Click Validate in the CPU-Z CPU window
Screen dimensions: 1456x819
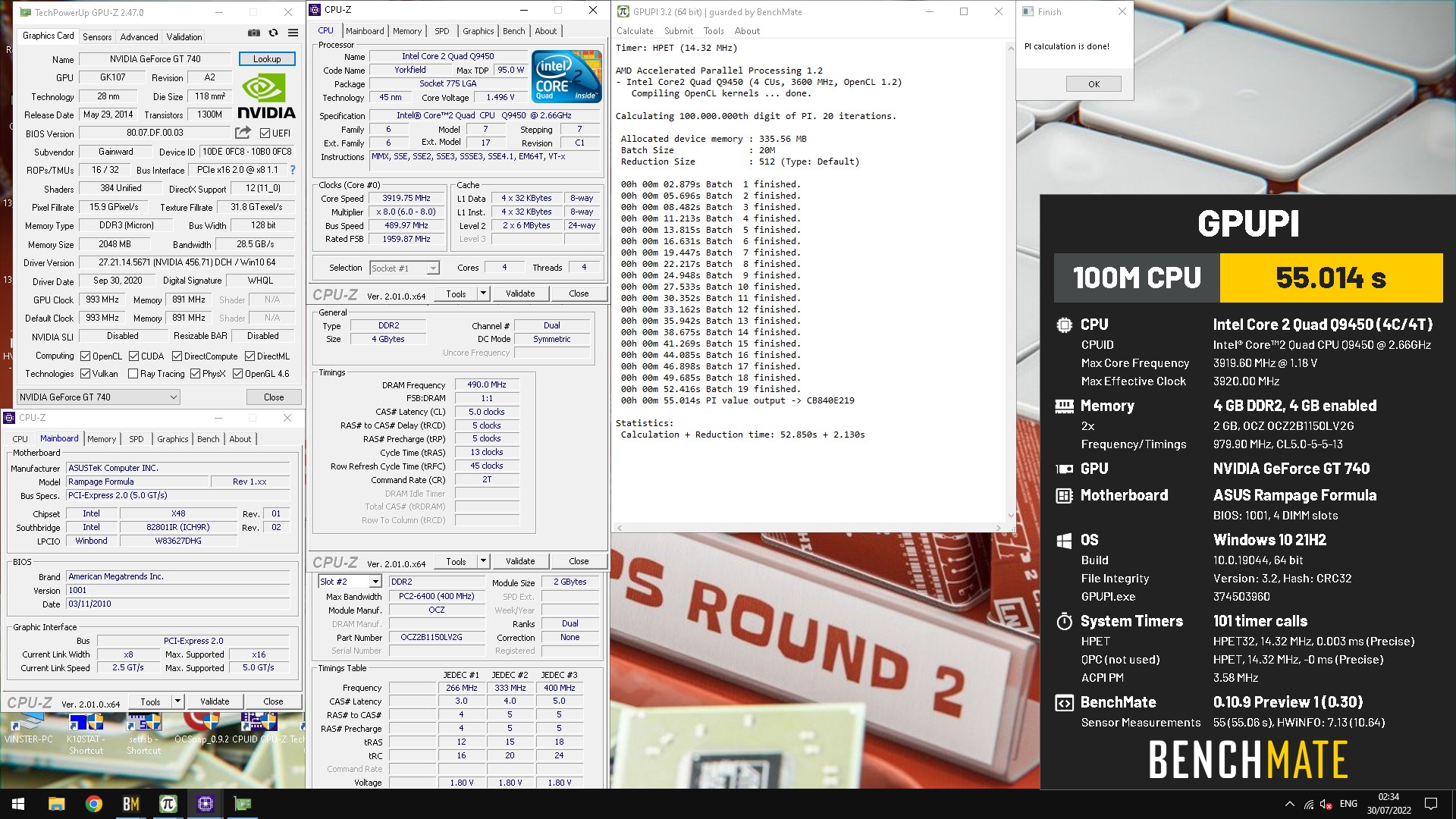[520, 293]
